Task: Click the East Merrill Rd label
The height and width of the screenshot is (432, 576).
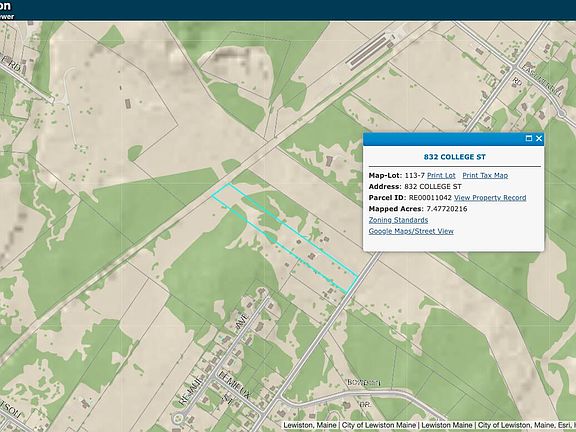Action: pos(541,80)
